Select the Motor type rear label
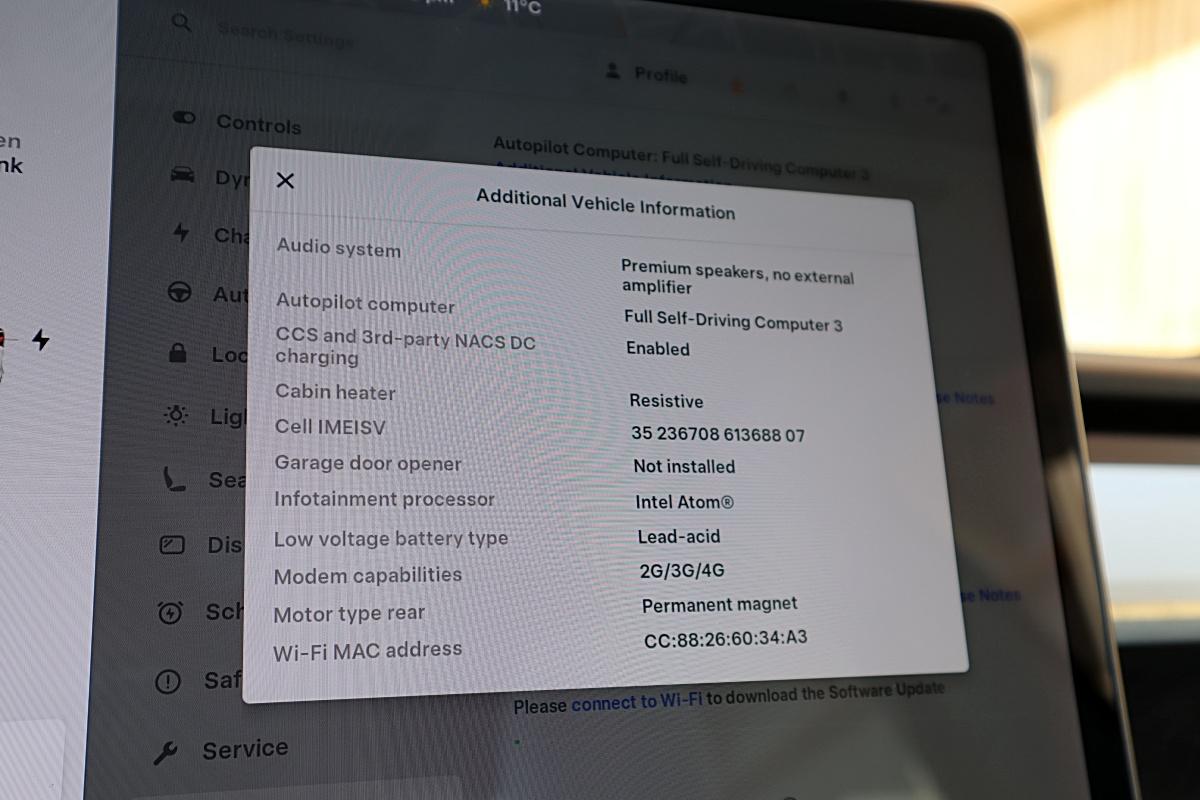 pos(349,614)
